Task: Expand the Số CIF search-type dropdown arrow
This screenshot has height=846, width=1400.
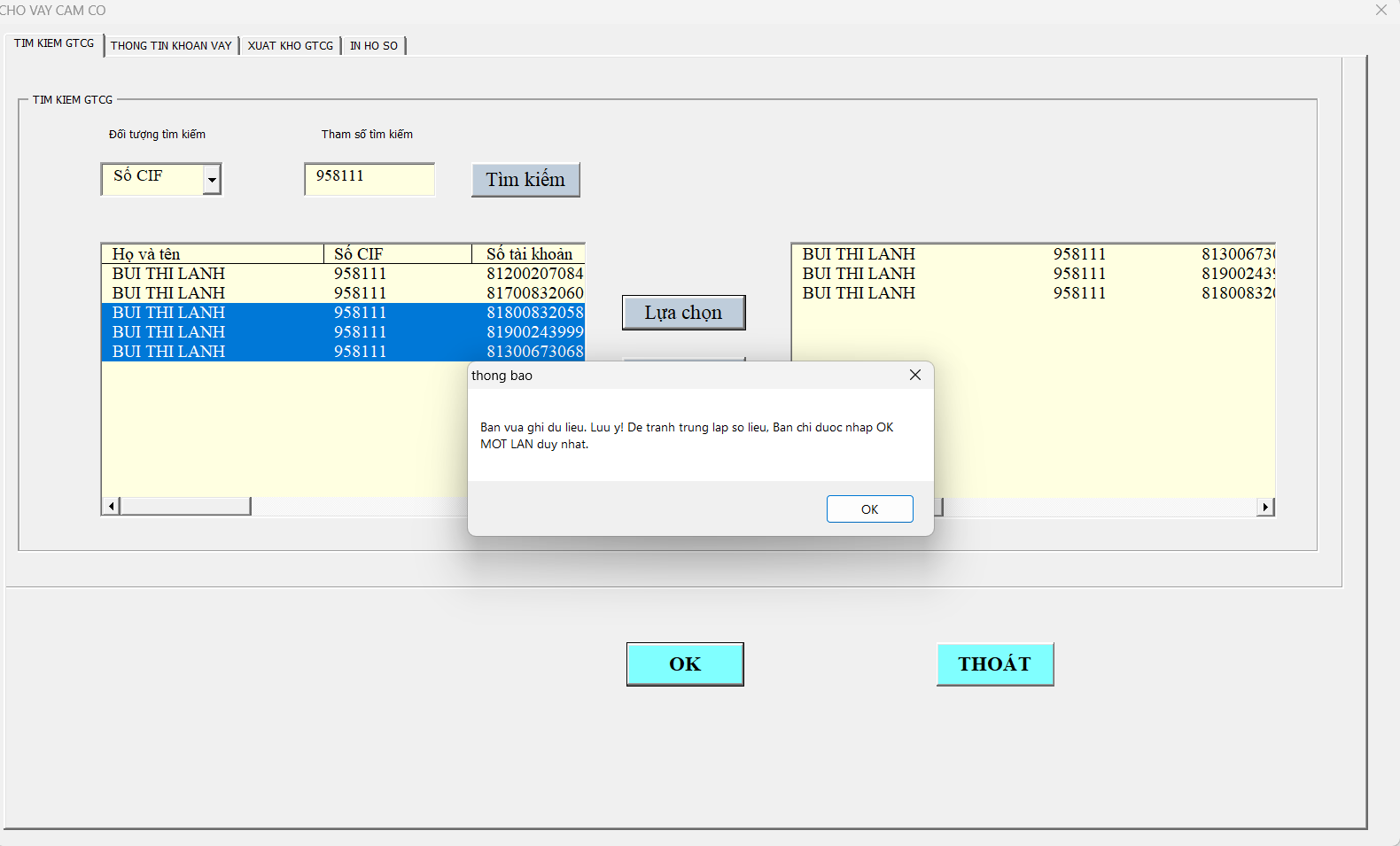Action: (x=212, y=179)
